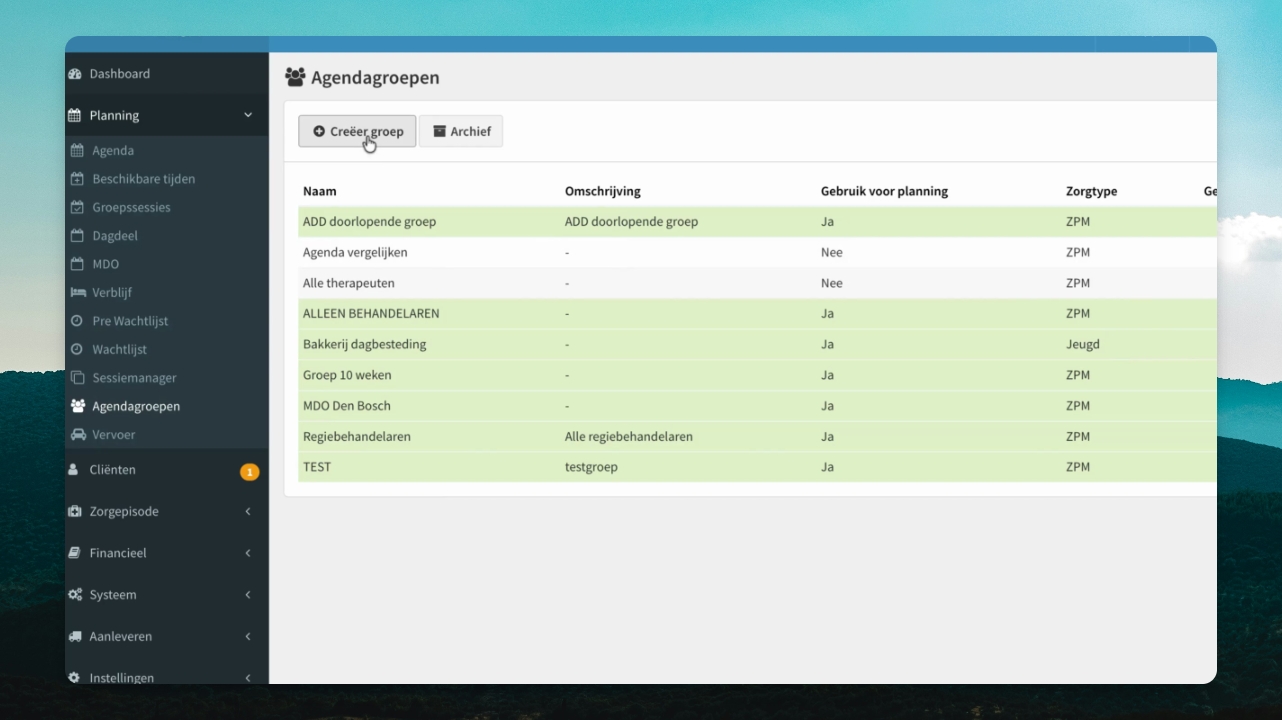Click the Pre Wachtlijst clock icon
This screenshot has height=720, width=1282.
(x=78, y=321)
